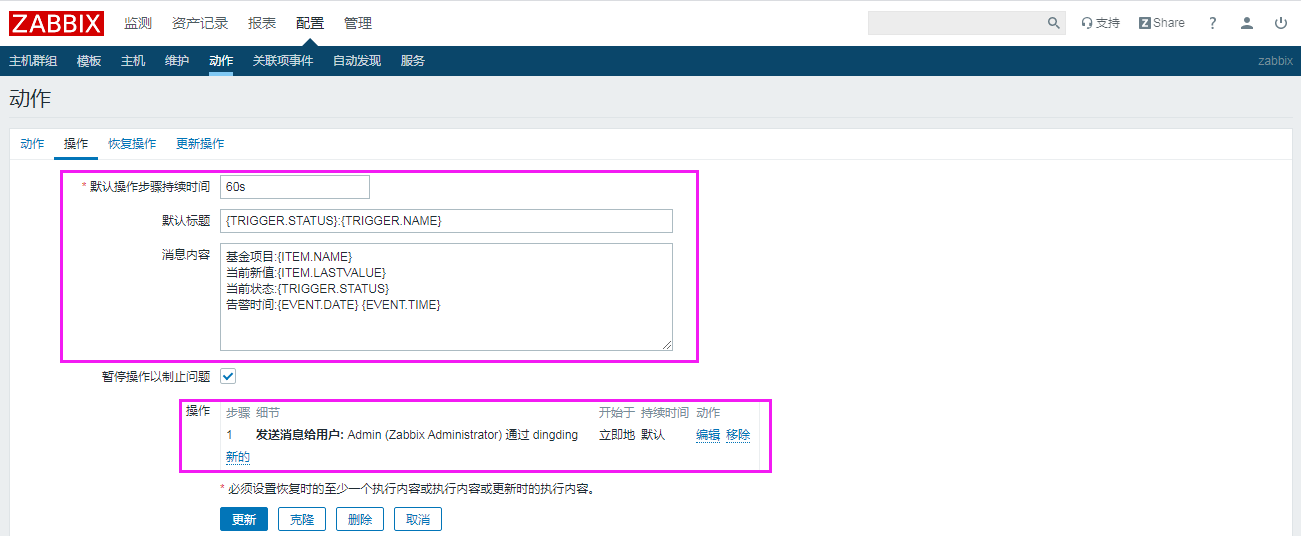
Task: Click the 删除 button
Action: [360, 519]
